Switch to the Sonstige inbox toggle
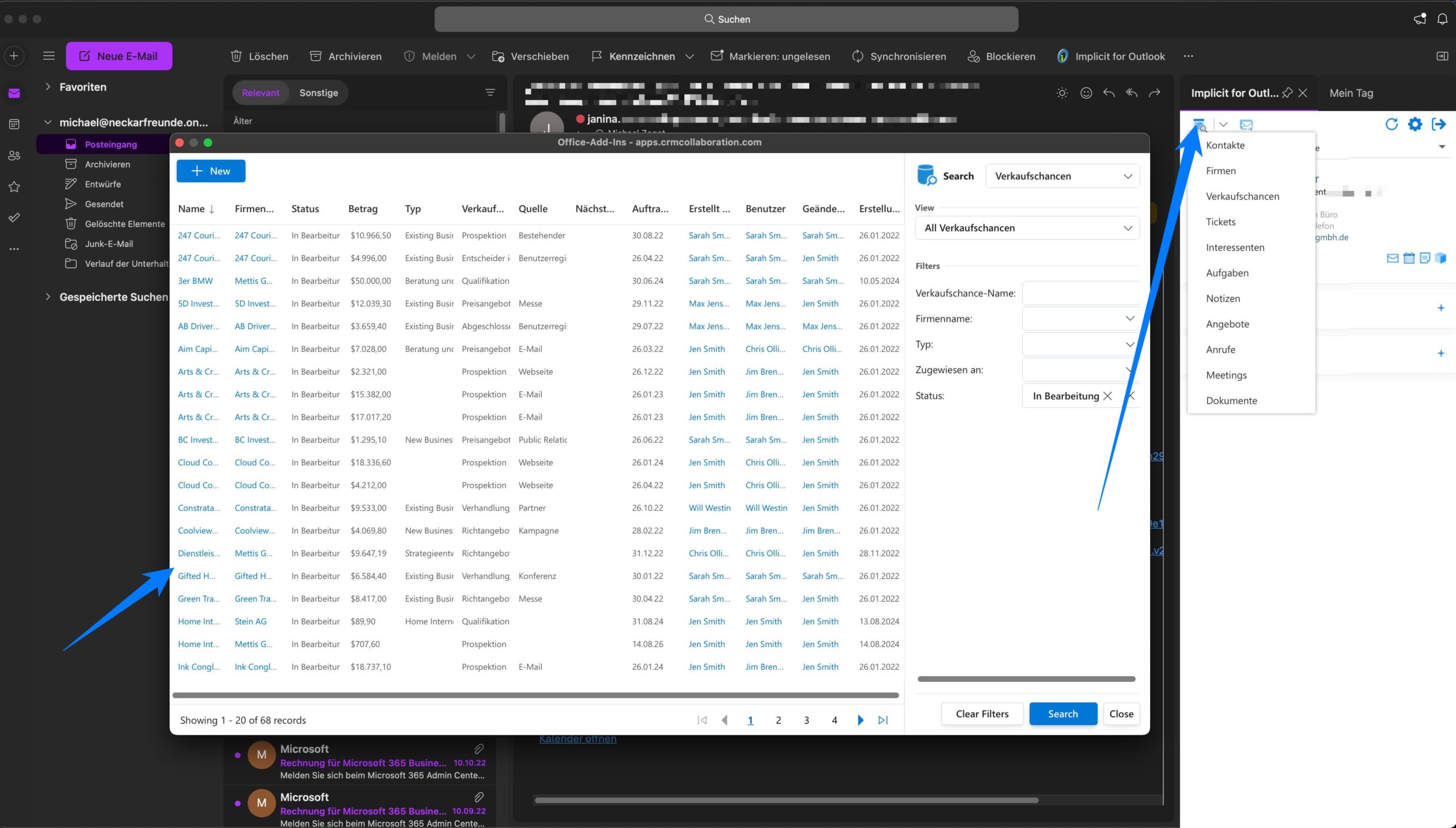Screen dimensions: 1456x828 pyautogui.click(x=318, y=93)
